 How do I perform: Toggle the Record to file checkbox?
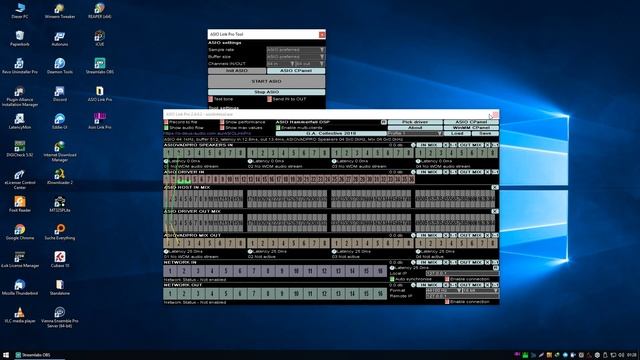[x=166, y=122]
